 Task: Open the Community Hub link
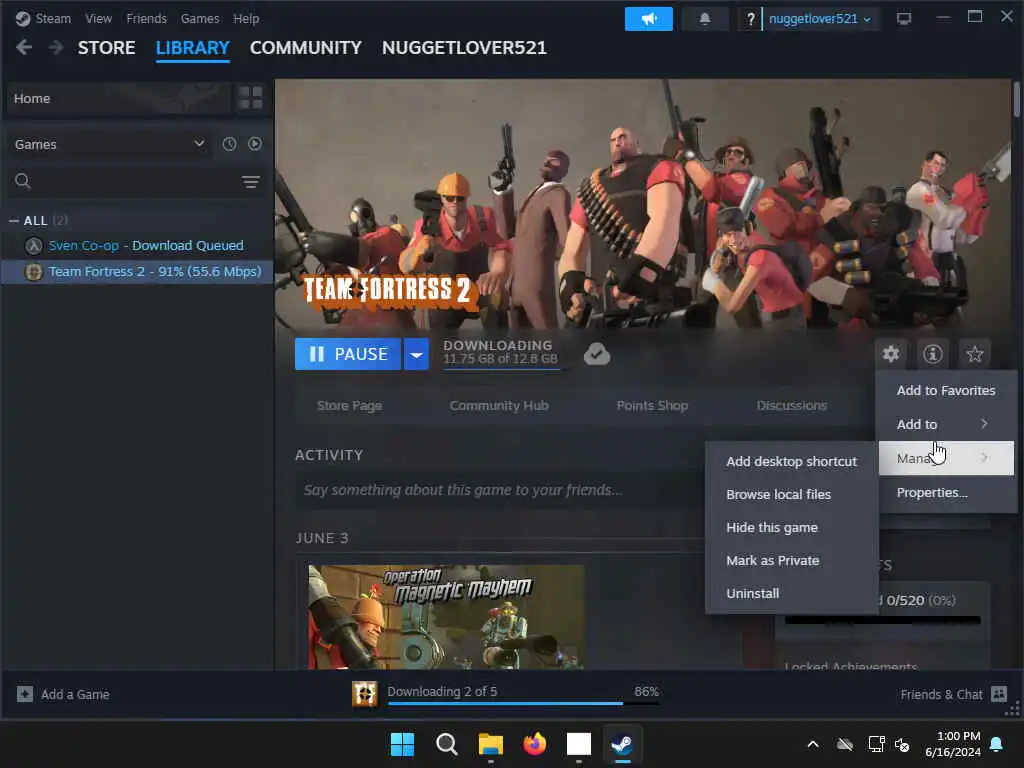click(499, 406)
